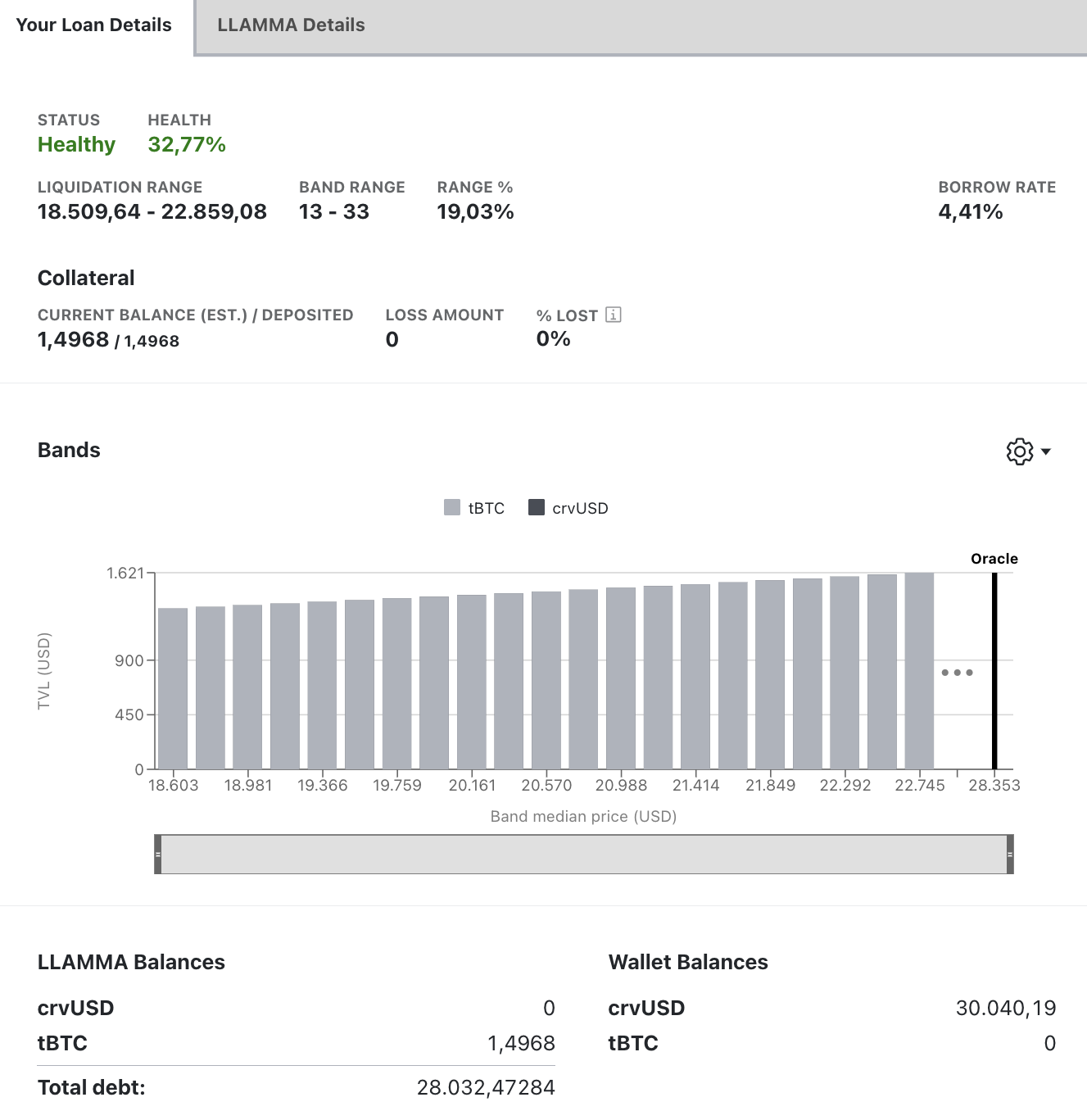Click the info icon beside % LOST
Screen dimensions: 1087x1120
pyautogui.click(x=613, y=315)
